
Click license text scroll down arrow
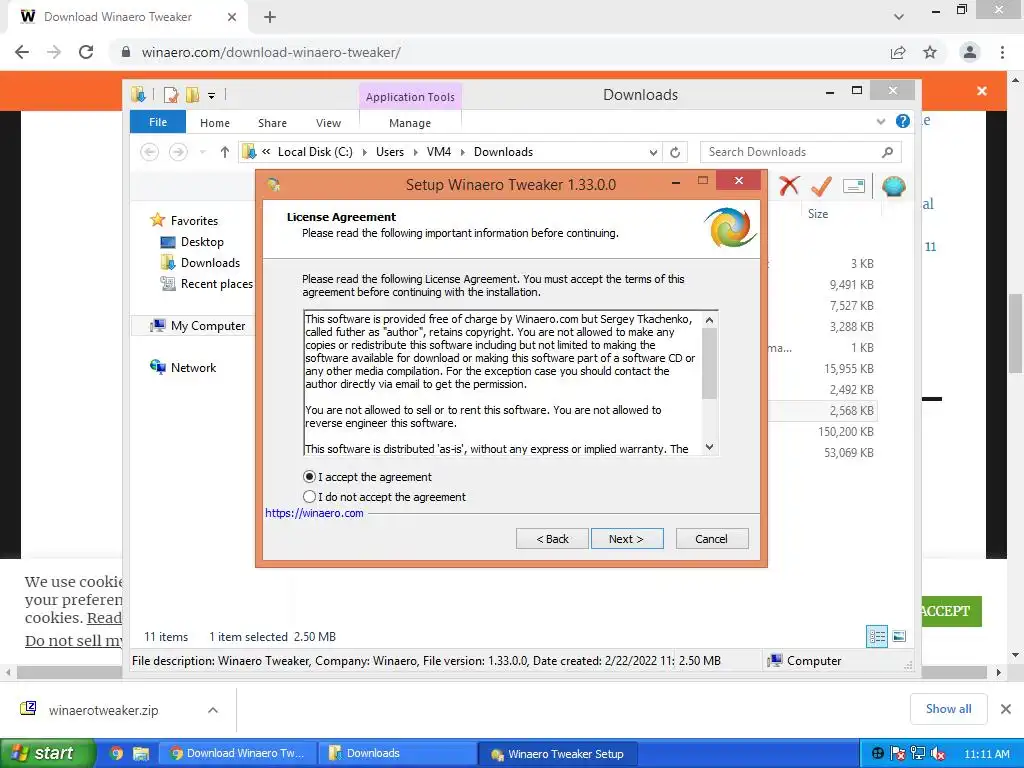[x=709, y=447]
